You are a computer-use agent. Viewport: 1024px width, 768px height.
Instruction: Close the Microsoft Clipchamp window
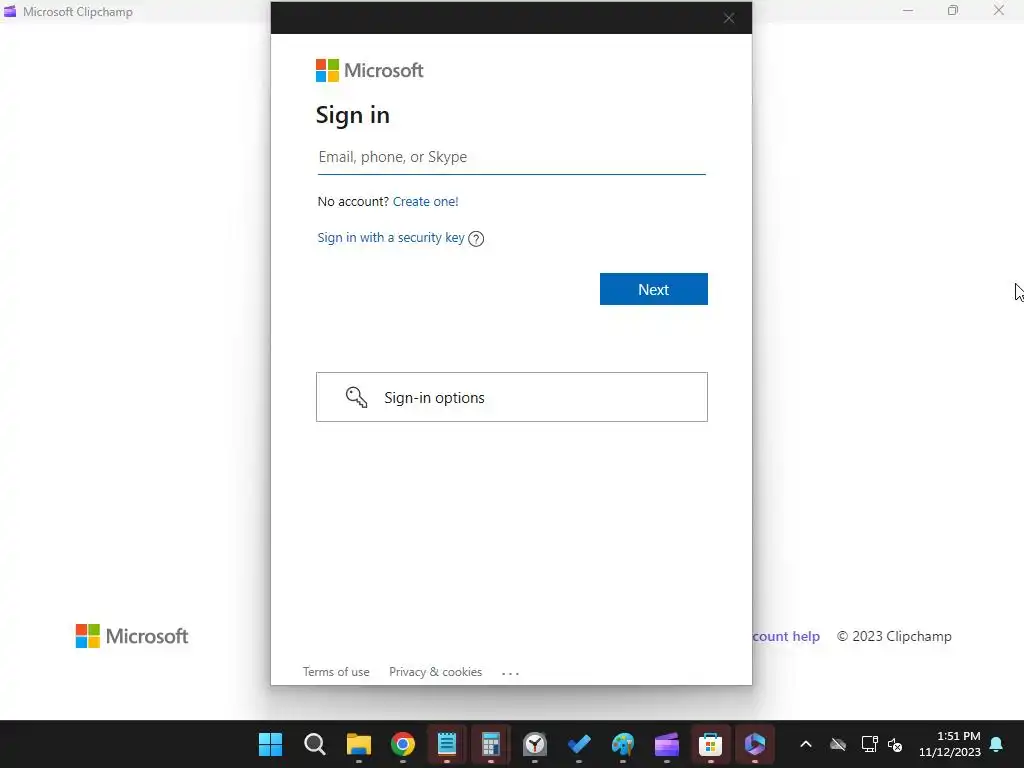[999, 11]
